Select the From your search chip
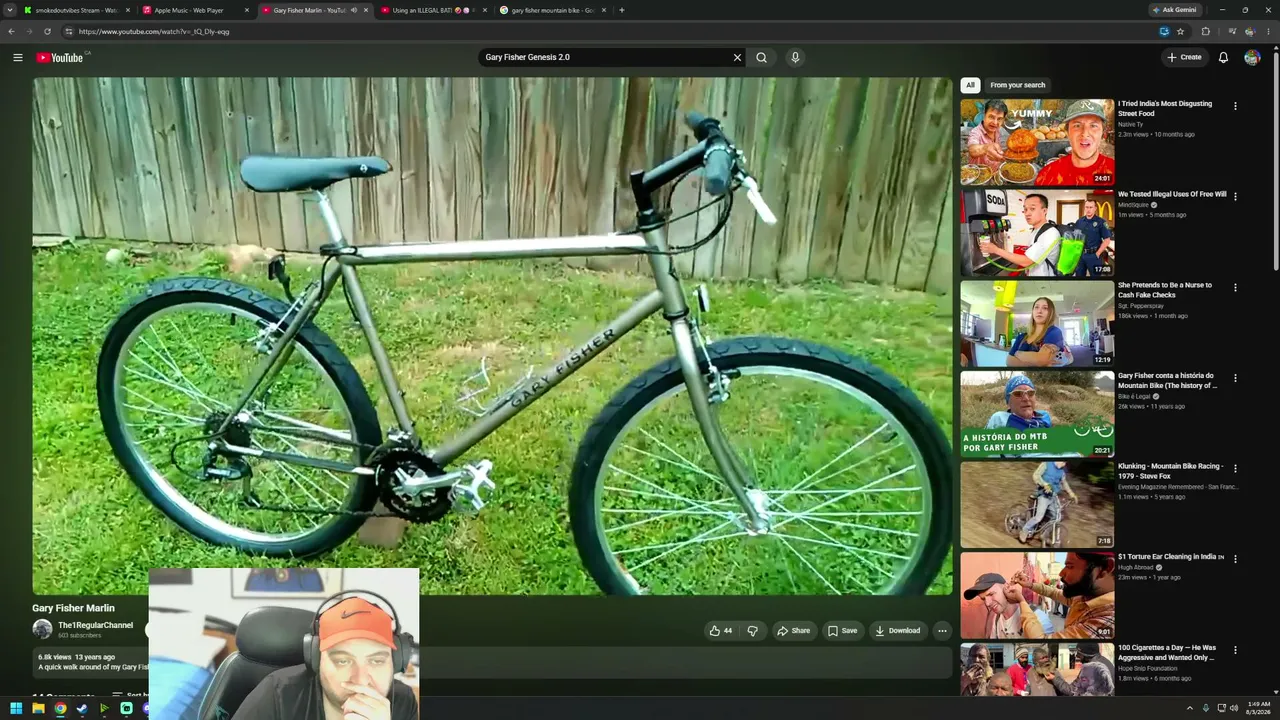The width and height of the screenshot is (1280, 720). tap(1017, 85)
